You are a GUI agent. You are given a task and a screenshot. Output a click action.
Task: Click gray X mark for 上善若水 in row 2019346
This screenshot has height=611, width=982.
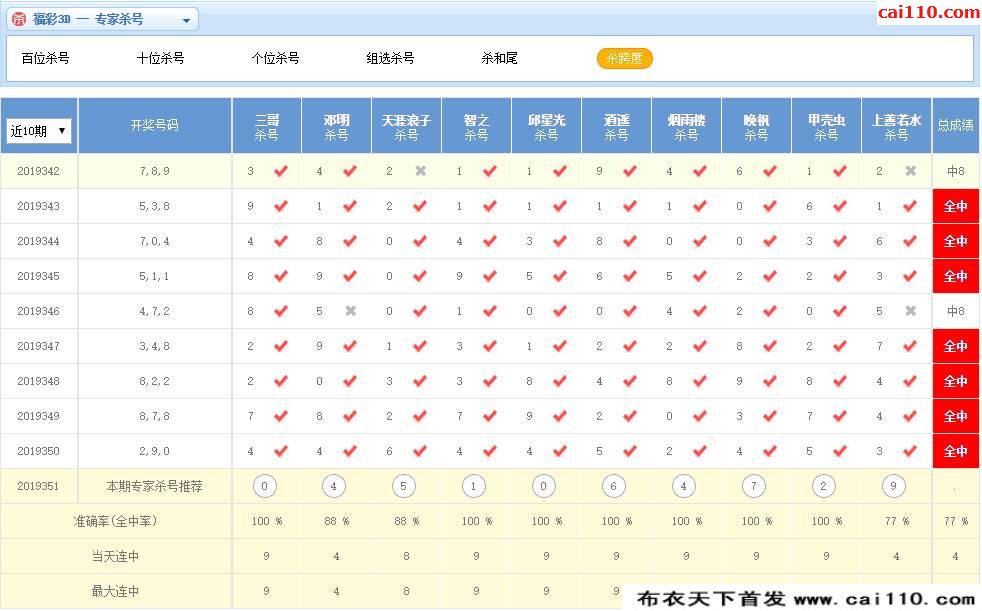(x=911, y=311)
